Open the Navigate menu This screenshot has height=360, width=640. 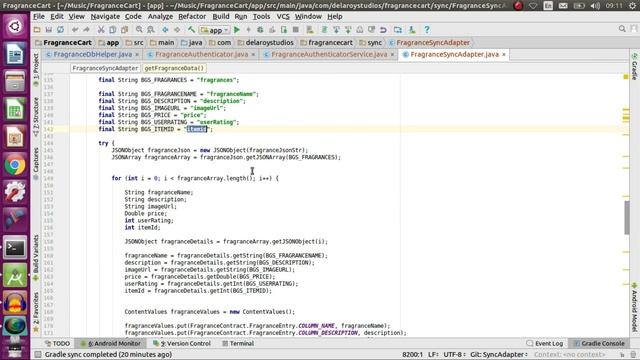coord(105,17)
